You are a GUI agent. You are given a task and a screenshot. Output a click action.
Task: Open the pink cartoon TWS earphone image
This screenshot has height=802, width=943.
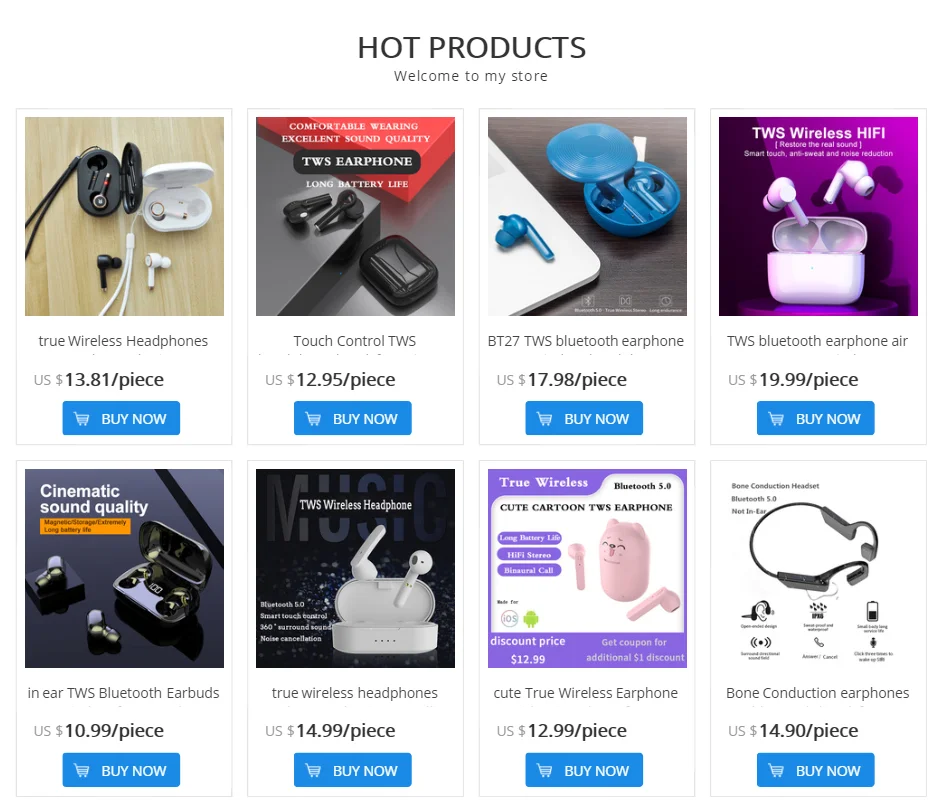(587, 568)
